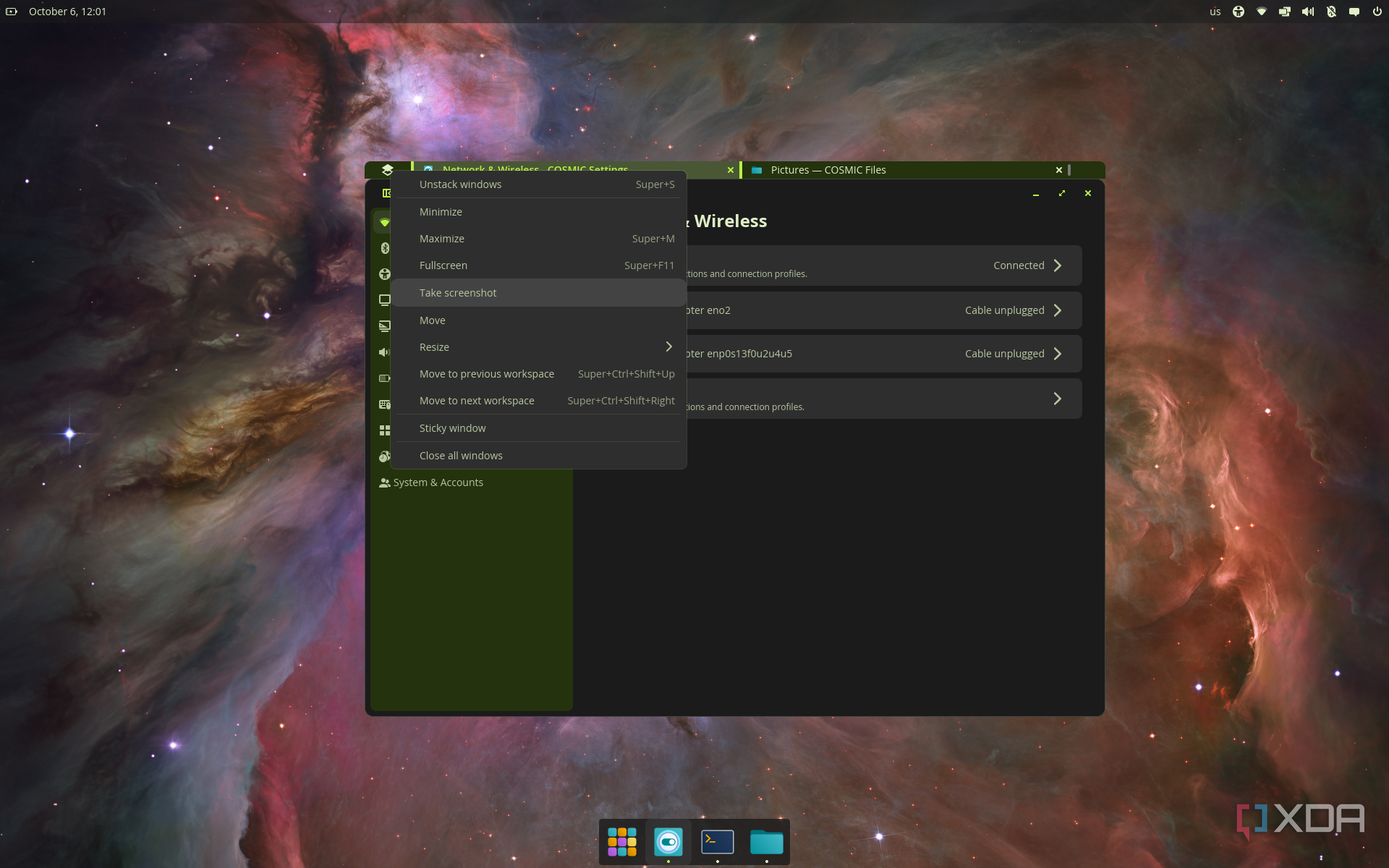
Task: Open Bluetooth applet in top panel
Action: (1331, 12)
